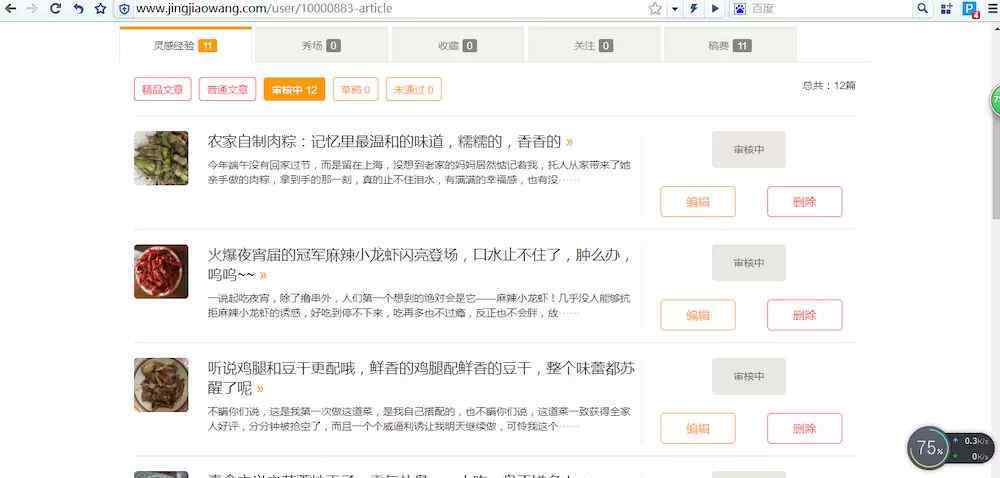Click the 总共:12篇 total text
The image size is (1000, 478).
pyautogui.click(x=829, y=85)
